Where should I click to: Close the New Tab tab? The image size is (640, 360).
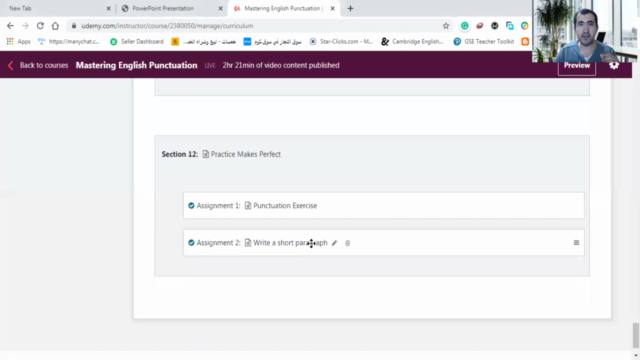tap(109, 8)
